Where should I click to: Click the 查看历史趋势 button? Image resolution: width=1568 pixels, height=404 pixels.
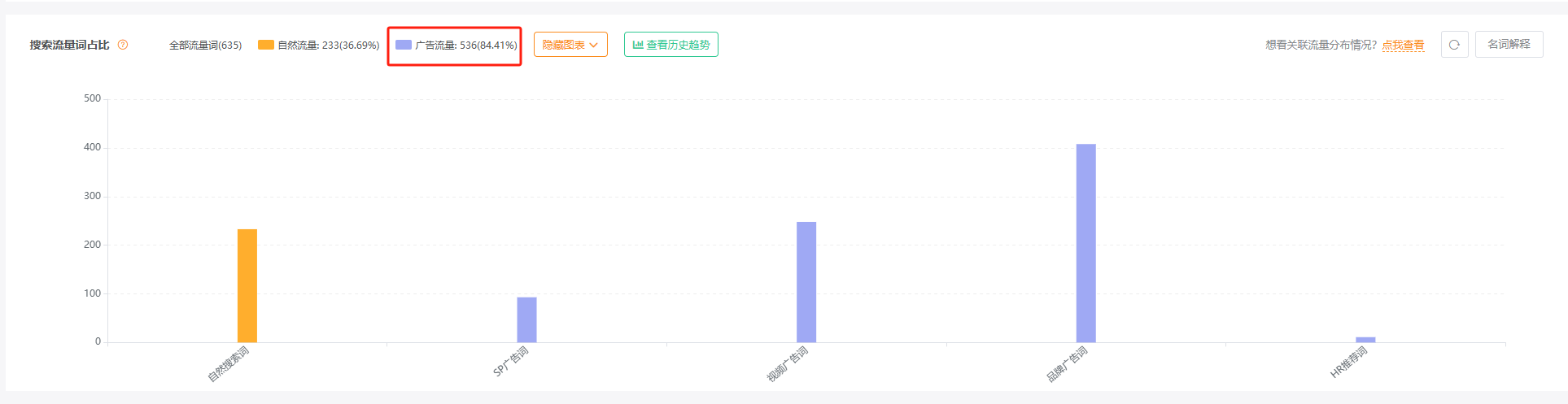(671, 45)
